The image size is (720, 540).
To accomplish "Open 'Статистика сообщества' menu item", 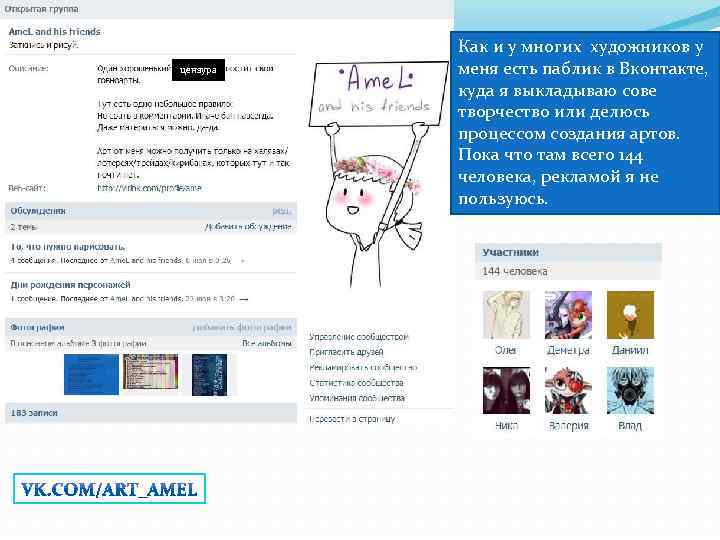I will point(356,382).
